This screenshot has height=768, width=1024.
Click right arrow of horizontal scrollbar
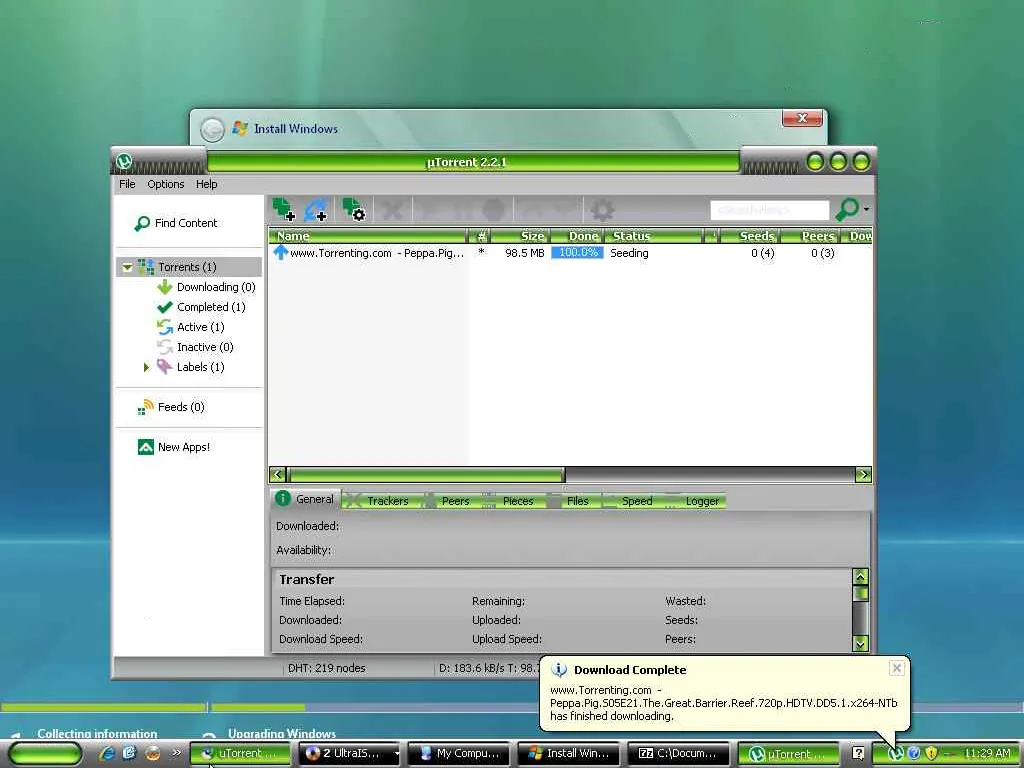[863, 475]
